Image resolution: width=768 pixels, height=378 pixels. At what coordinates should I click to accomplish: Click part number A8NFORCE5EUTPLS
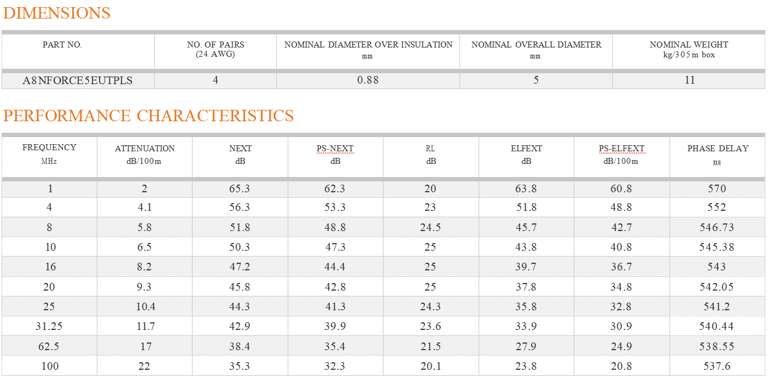[x=77, y=81]
